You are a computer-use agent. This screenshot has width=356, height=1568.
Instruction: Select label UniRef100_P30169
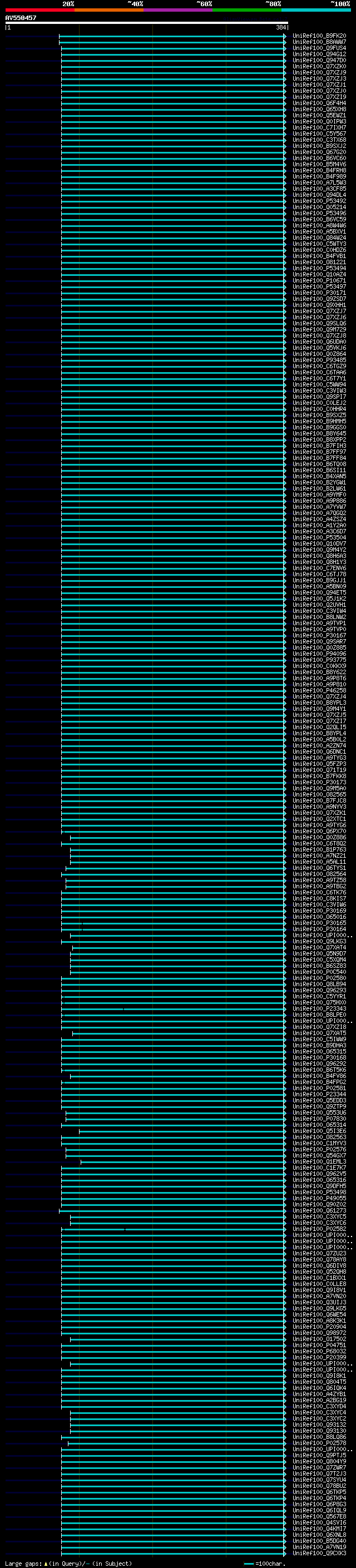[319, 911]
